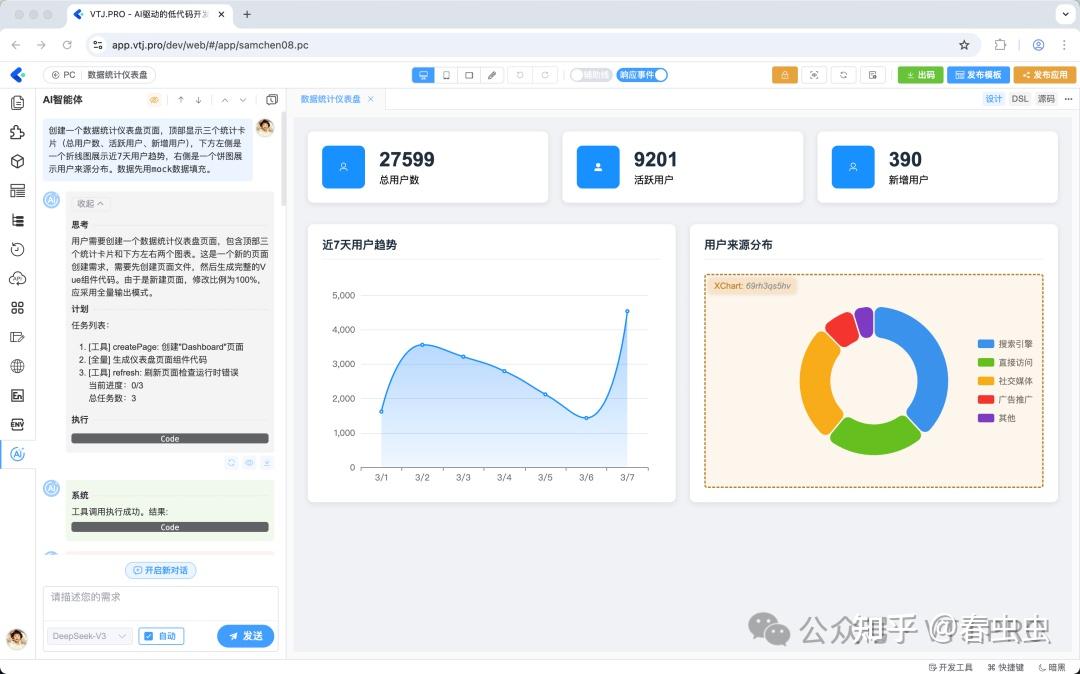Click the 发布应用 button
This screenshot has width=1080, height=674.
(x=1044, y=75)
